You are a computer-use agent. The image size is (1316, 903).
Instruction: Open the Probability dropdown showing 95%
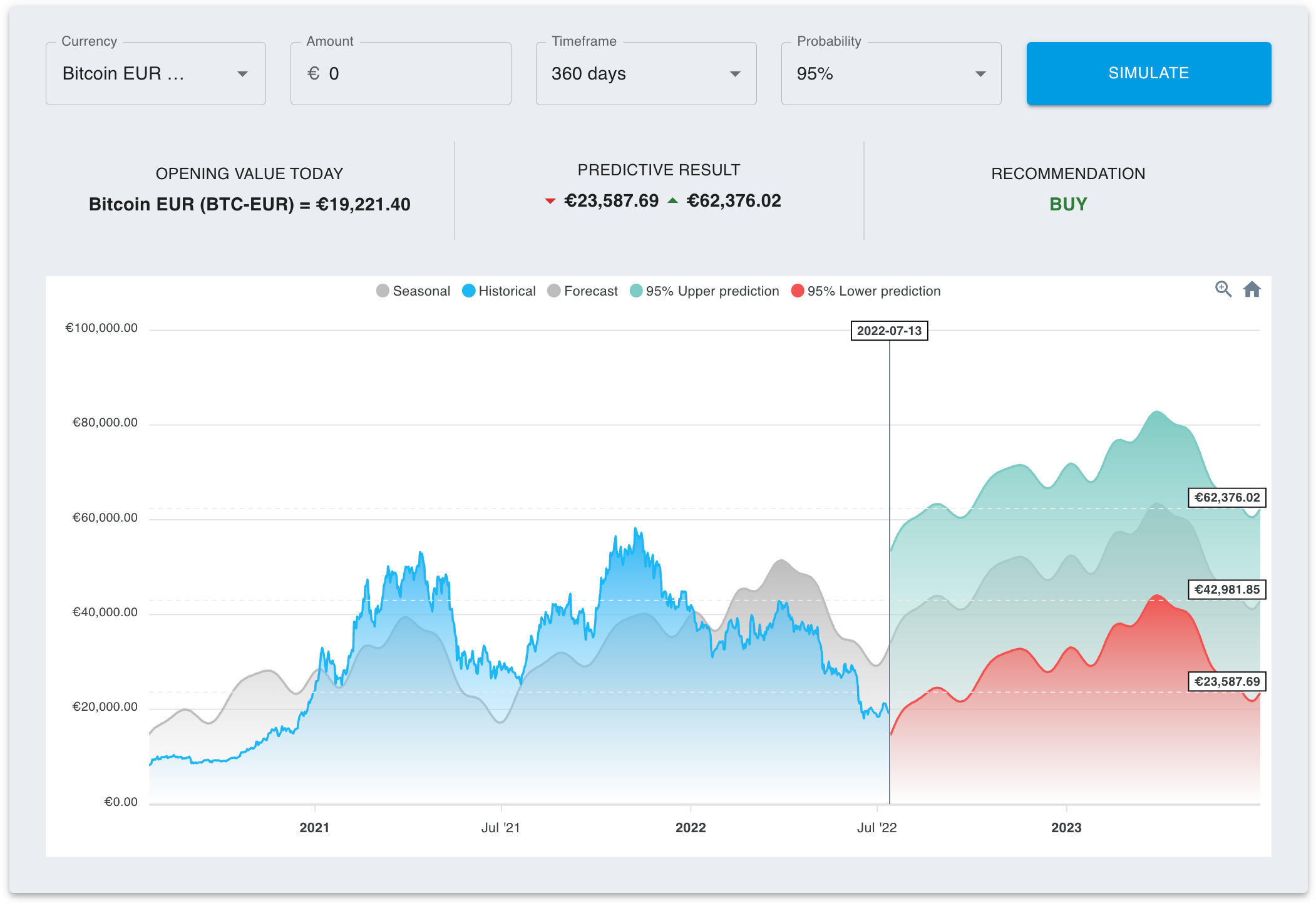[891, 74]
